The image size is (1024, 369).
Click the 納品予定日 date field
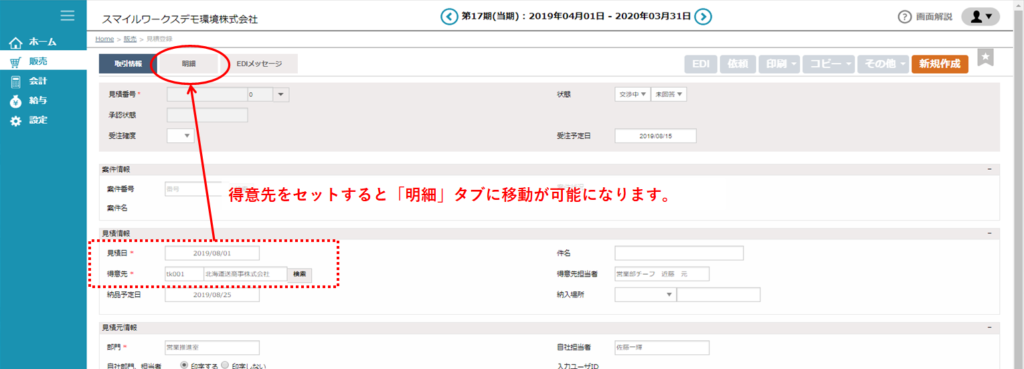point(212,295)
